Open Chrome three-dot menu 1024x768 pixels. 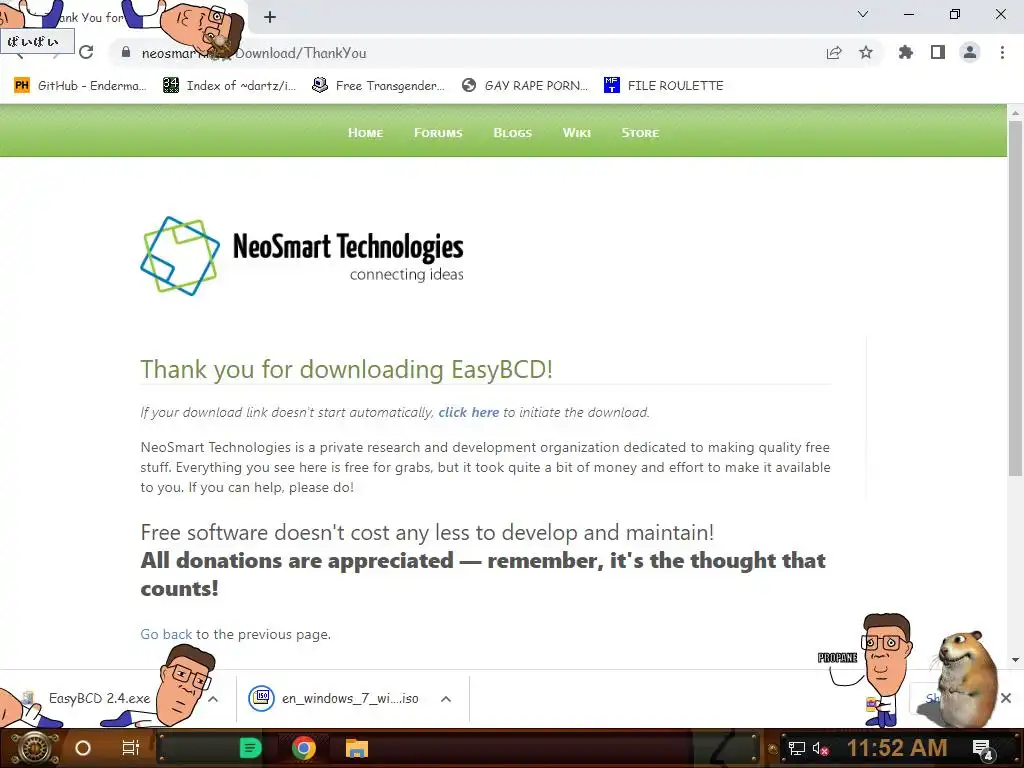[x=1002, y=52]
